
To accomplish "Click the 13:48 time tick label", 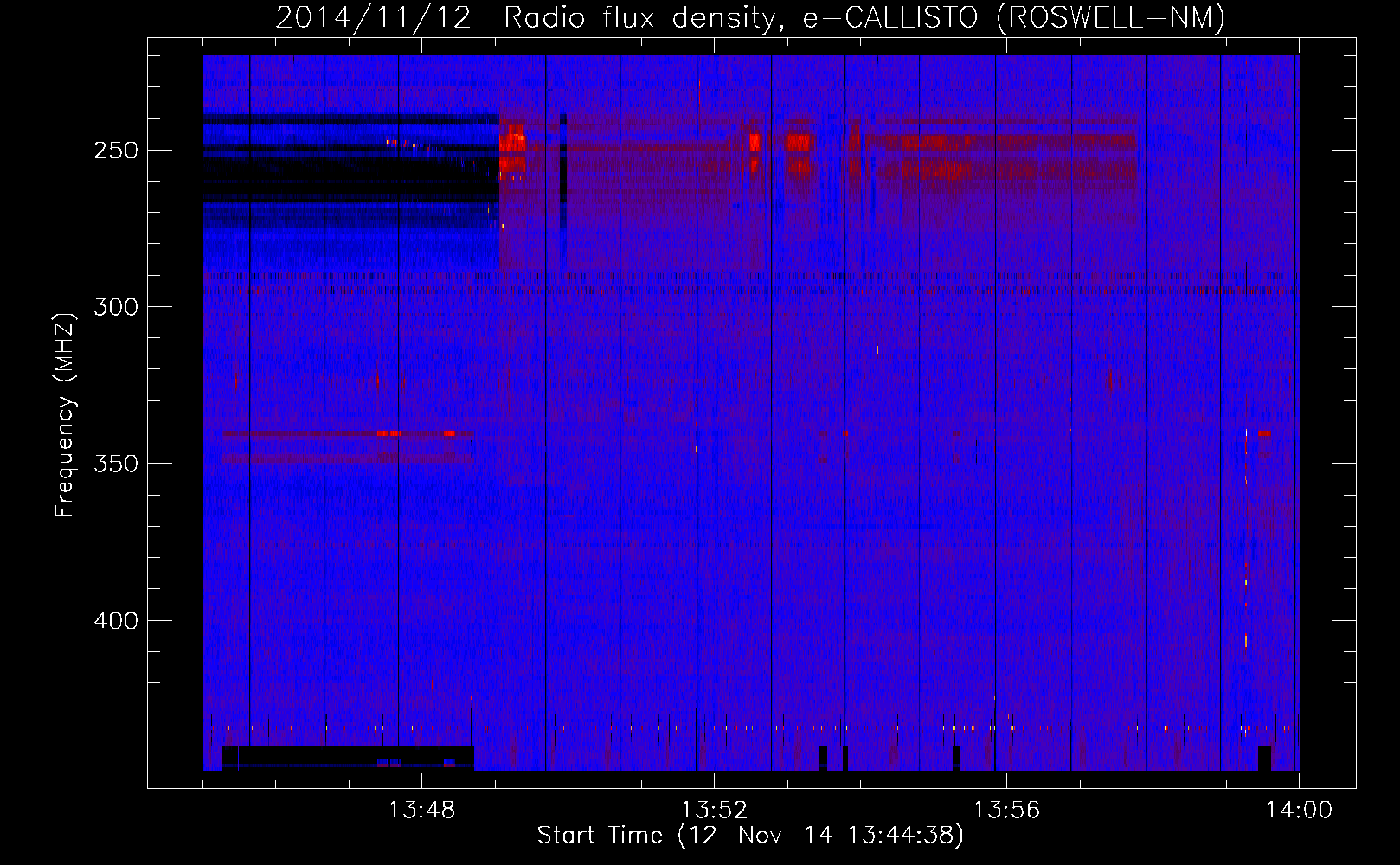I will (x=421, y=811).
